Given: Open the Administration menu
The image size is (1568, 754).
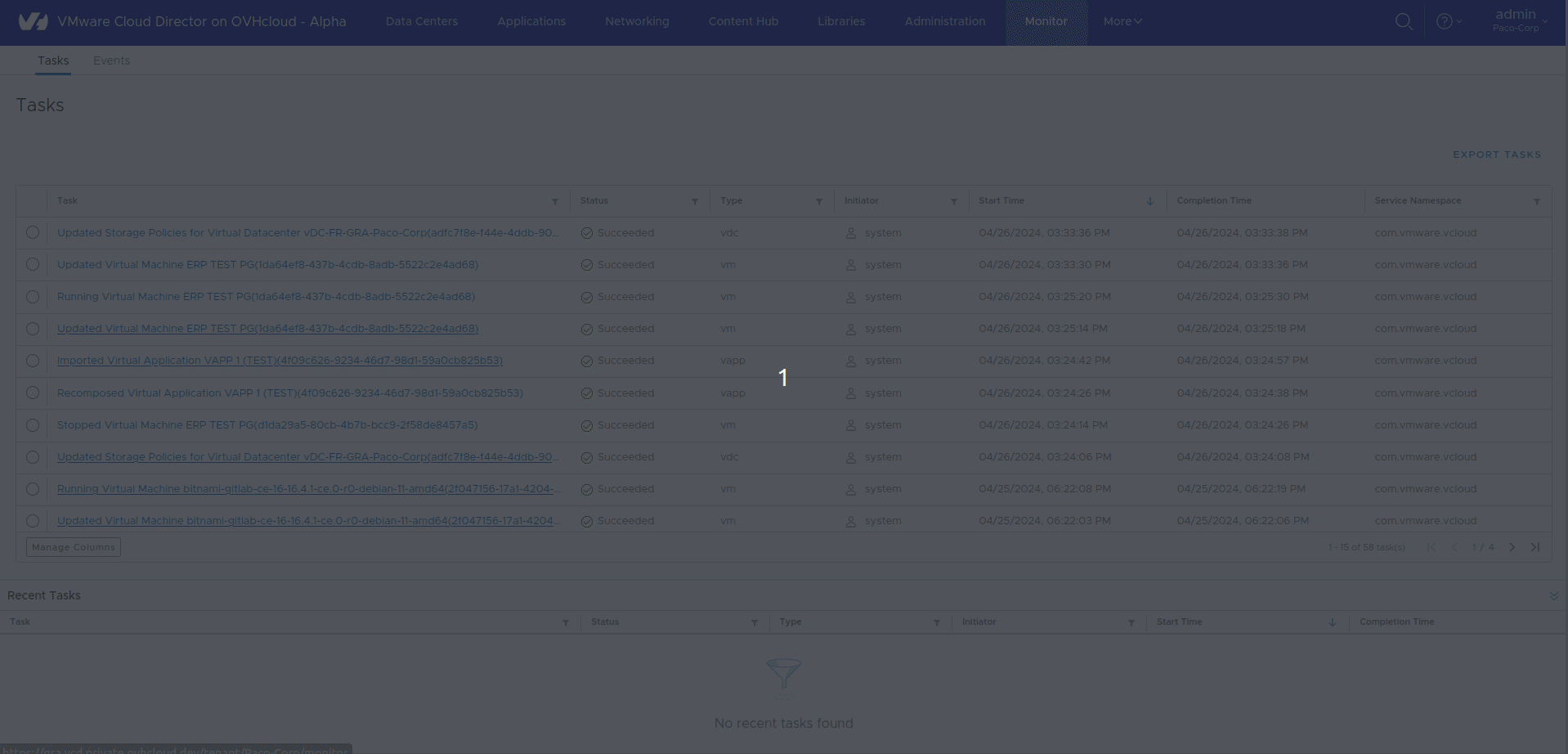Looking at the screenshot, I should click(944, 21).
